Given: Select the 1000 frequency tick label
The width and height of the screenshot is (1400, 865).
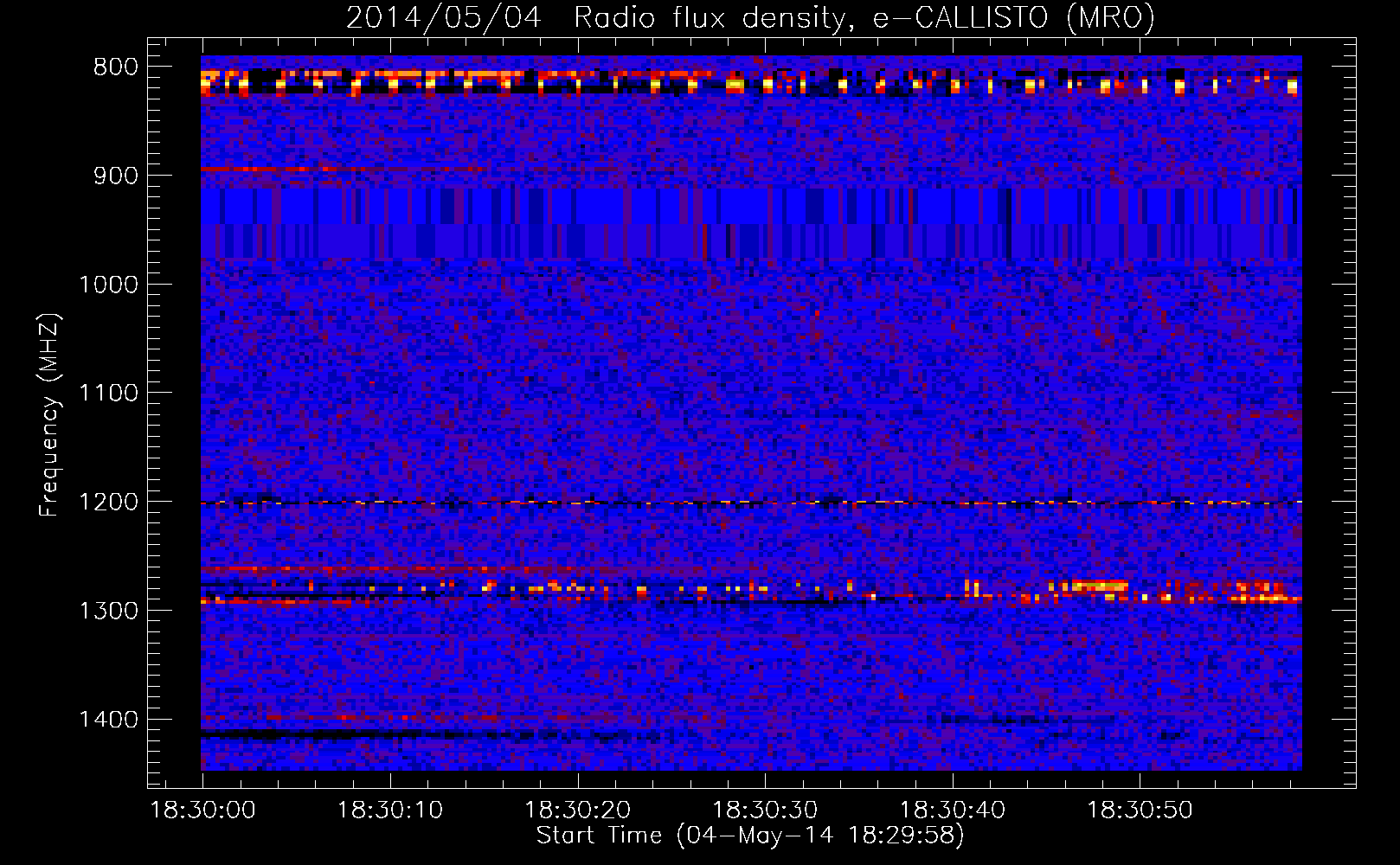Looking at the screenshot, I should coord(108,285).
